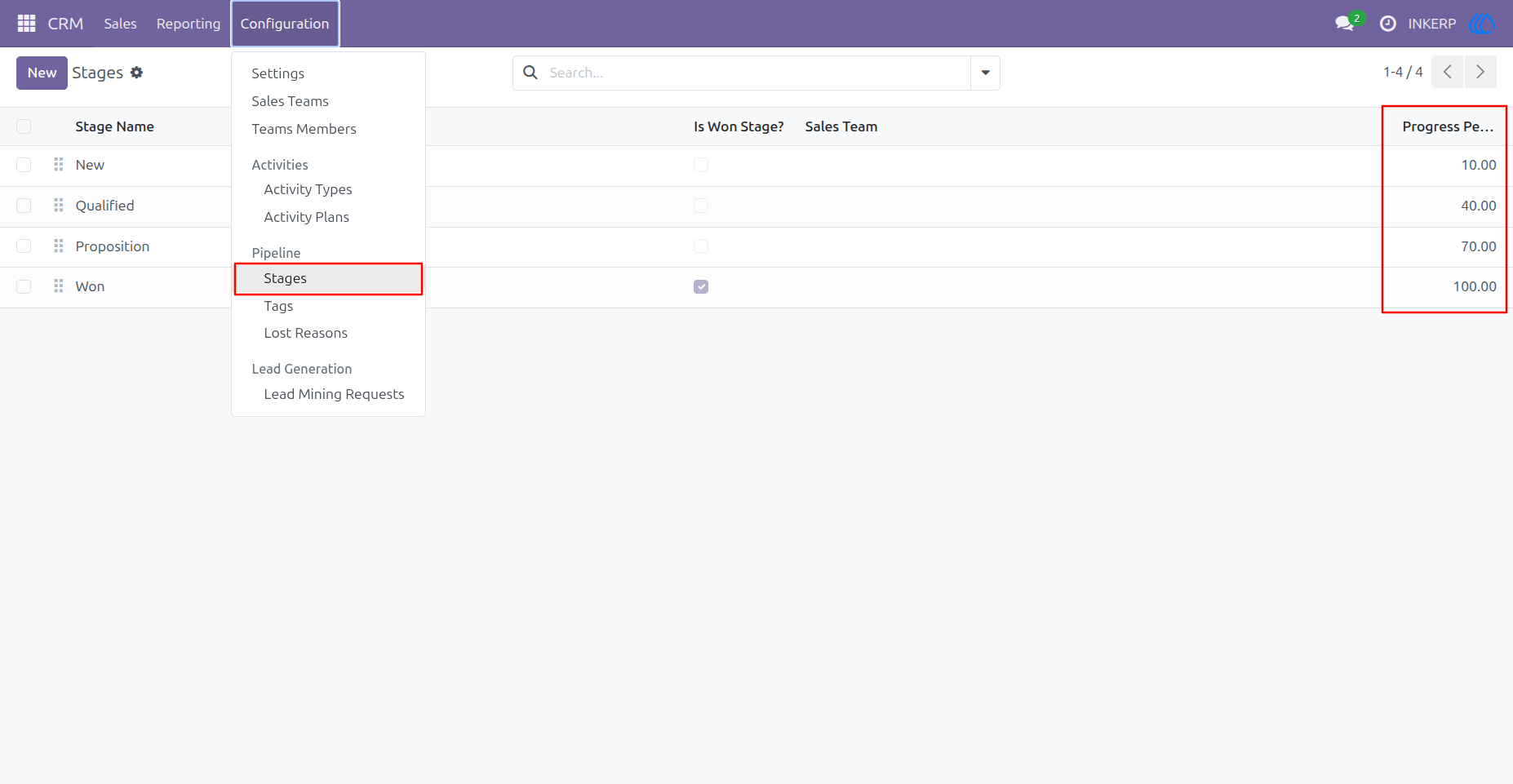Open the Proposition stage record
The width and height of the screenshot is (1513, 784).
[113, 246]
